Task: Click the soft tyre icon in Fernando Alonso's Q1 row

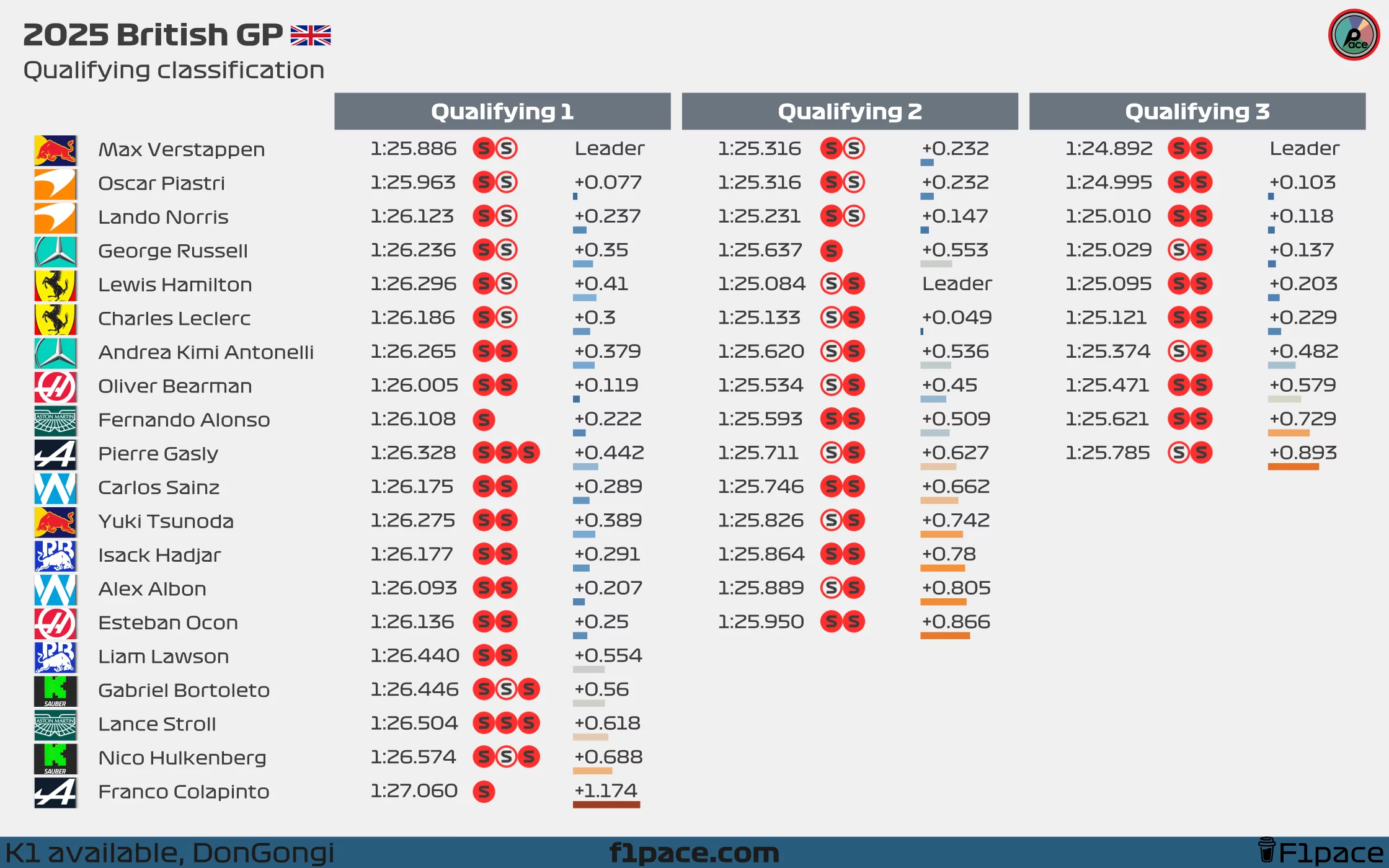Action: coord(484,420)
